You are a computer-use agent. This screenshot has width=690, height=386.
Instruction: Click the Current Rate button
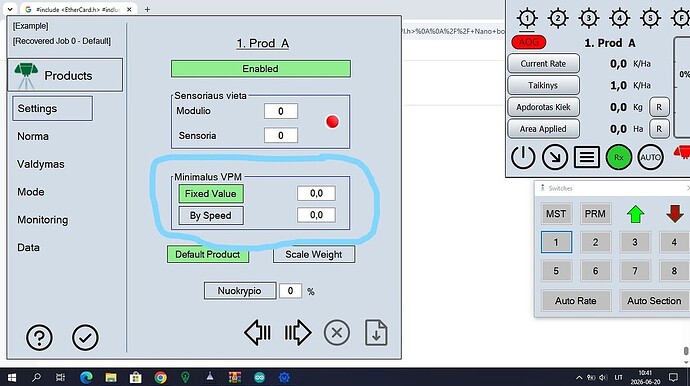[543, 63]
